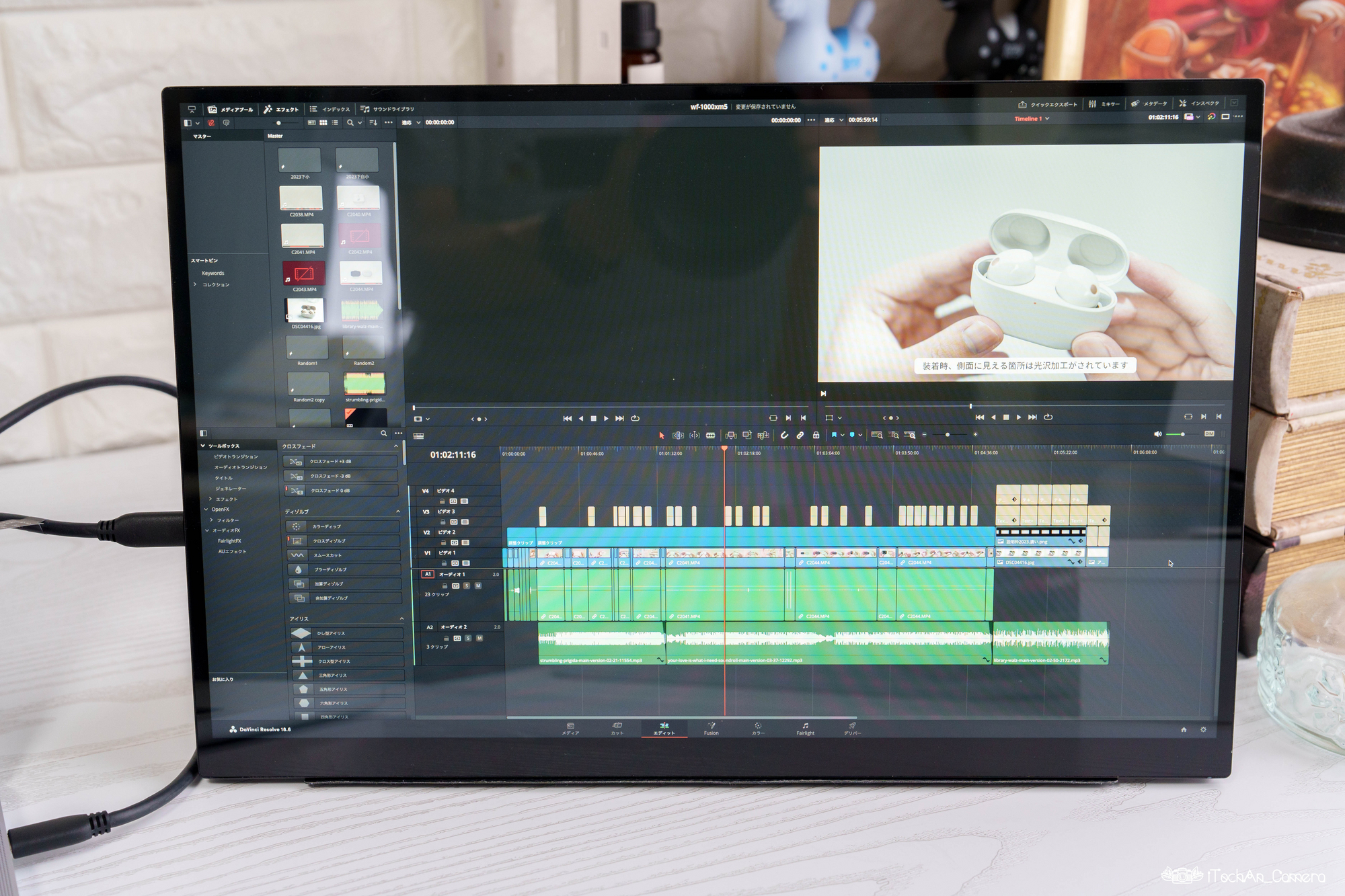The height and width of the screenshot is (896, 1345).
Task: Open the メディアプール panel tab
Action: pyautogui.click(x=231, y=110)
